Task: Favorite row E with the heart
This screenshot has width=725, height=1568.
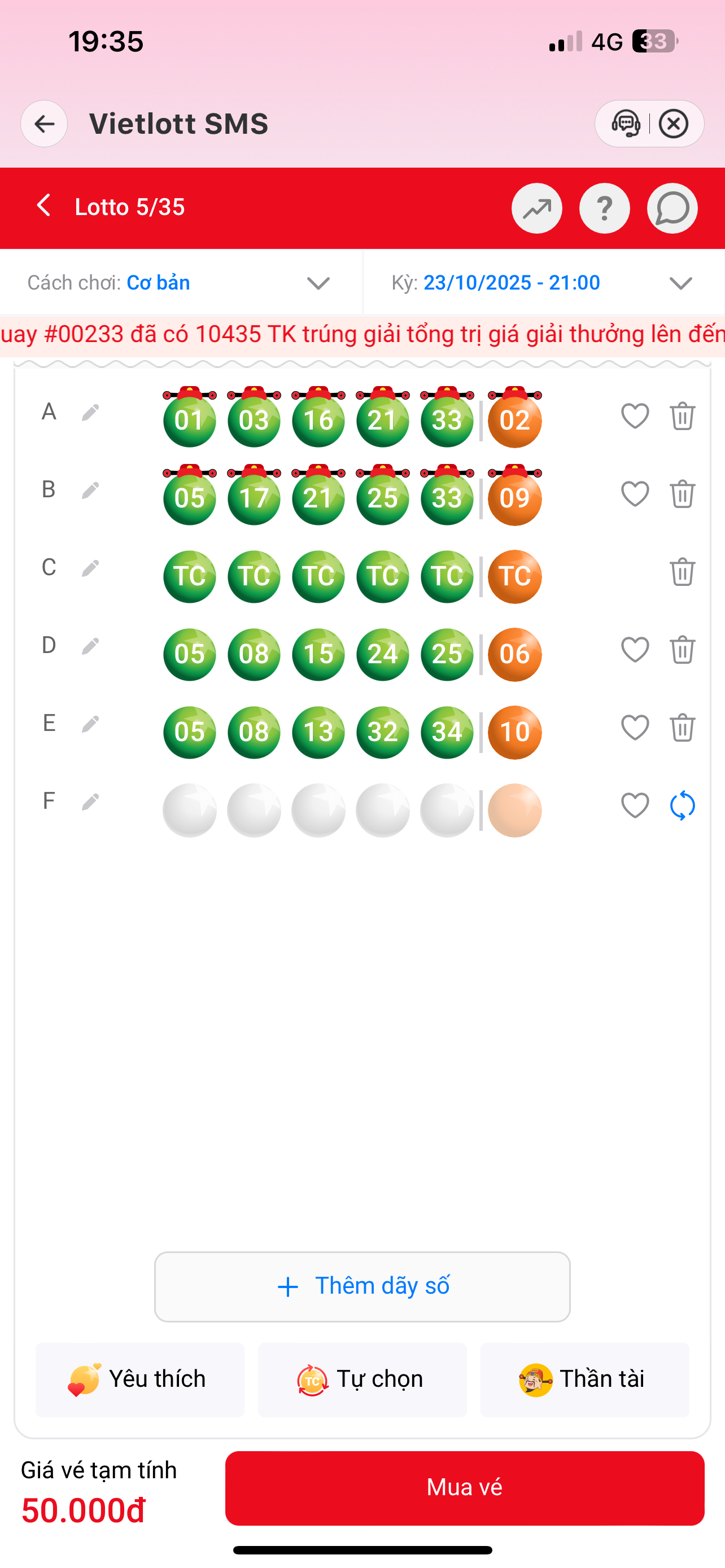Action: pos(634,728)
